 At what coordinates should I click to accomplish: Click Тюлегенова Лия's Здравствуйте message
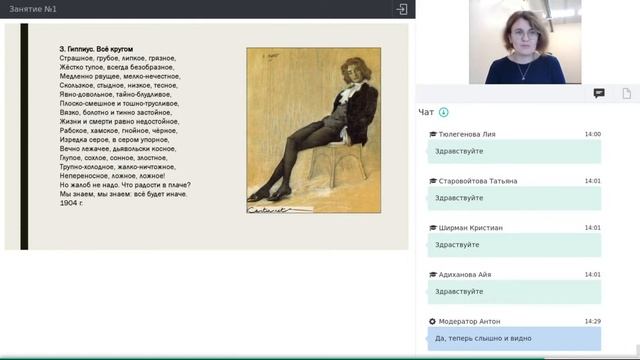point(514,151)
